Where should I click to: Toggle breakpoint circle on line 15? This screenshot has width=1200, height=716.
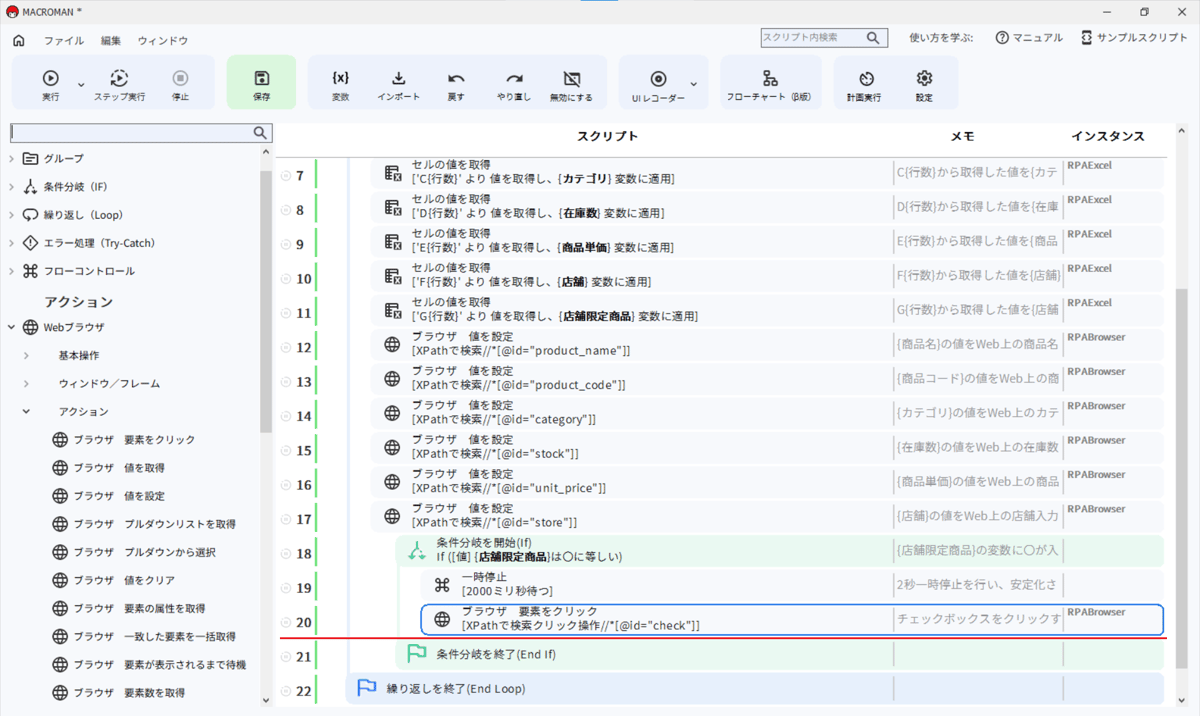click(286, 451)
